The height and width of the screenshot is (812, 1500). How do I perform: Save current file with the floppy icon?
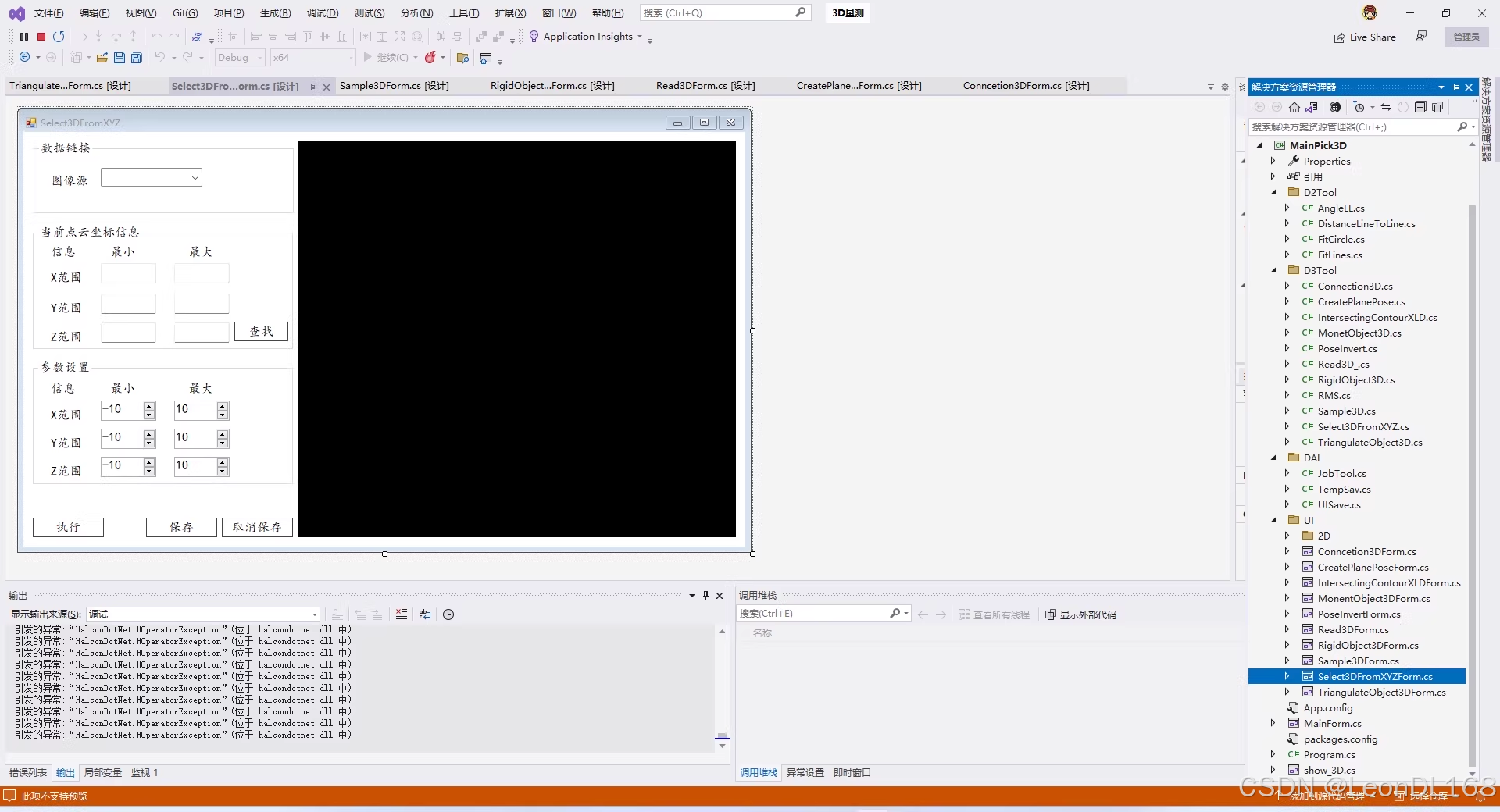(120, 57)
